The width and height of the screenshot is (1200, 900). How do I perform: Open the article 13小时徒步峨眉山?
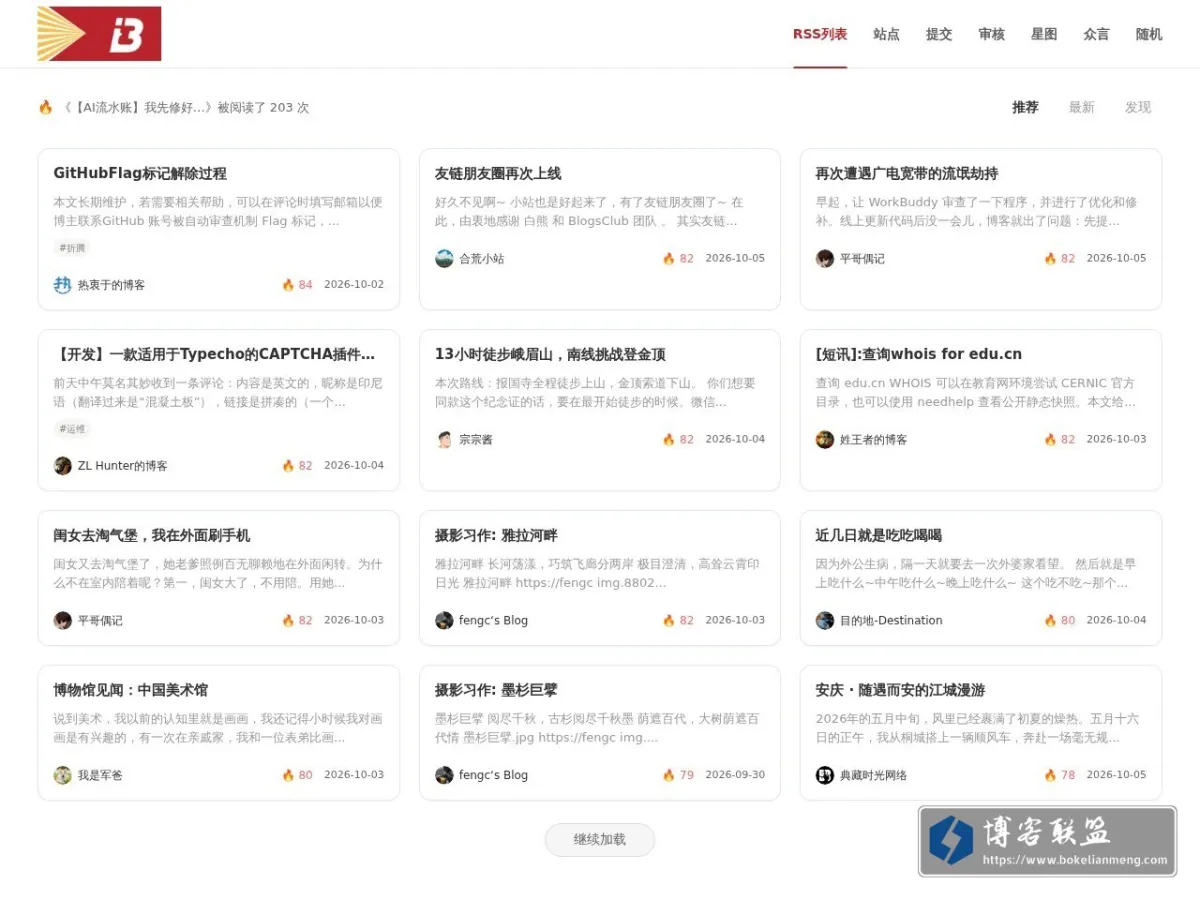click(x=550, y=354)
